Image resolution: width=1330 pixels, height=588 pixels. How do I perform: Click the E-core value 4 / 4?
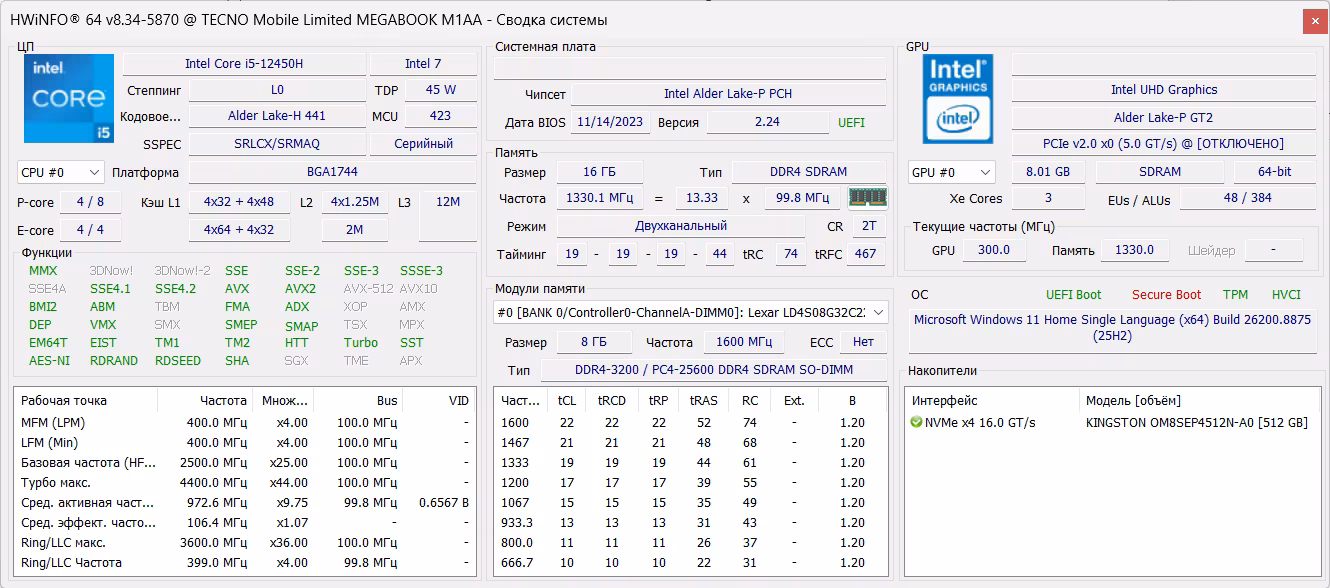90,230
